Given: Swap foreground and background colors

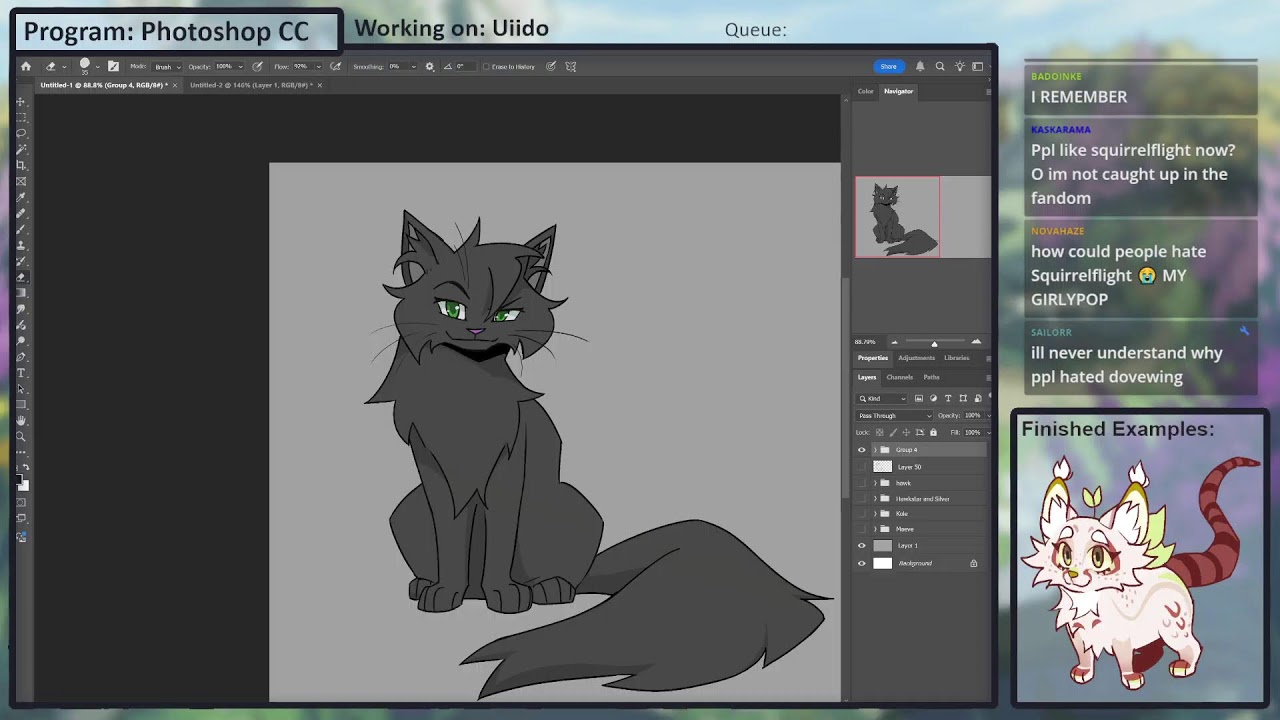Looking at the screenshot, I should click(x=26, y=467).
